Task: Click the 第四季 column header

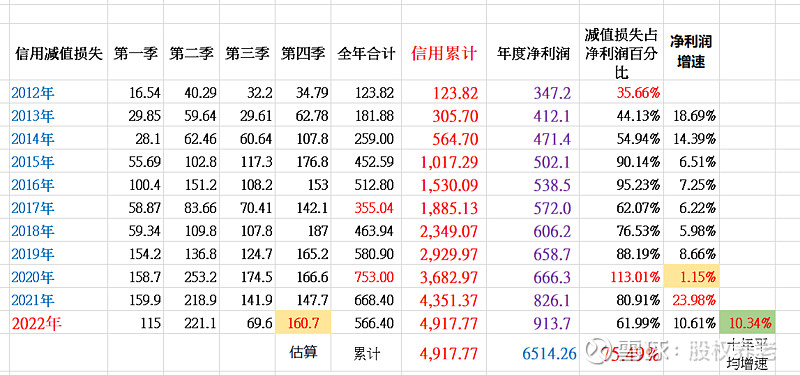Action: 303,53
